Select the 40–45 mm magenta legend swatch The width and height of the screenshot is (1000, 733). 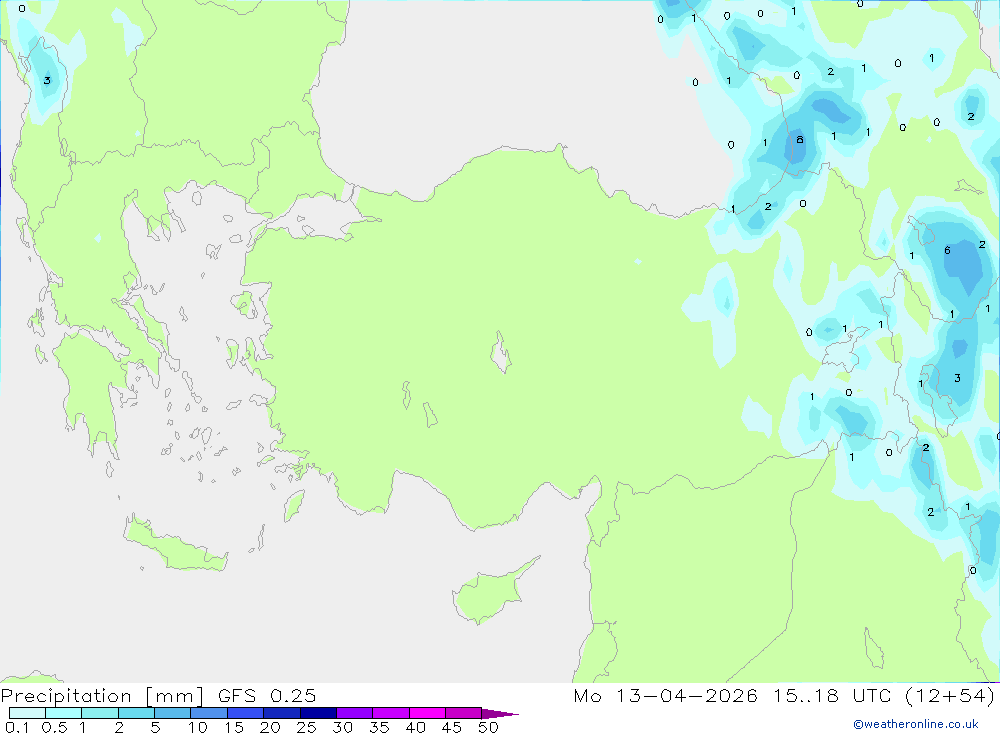coord(427,713)
